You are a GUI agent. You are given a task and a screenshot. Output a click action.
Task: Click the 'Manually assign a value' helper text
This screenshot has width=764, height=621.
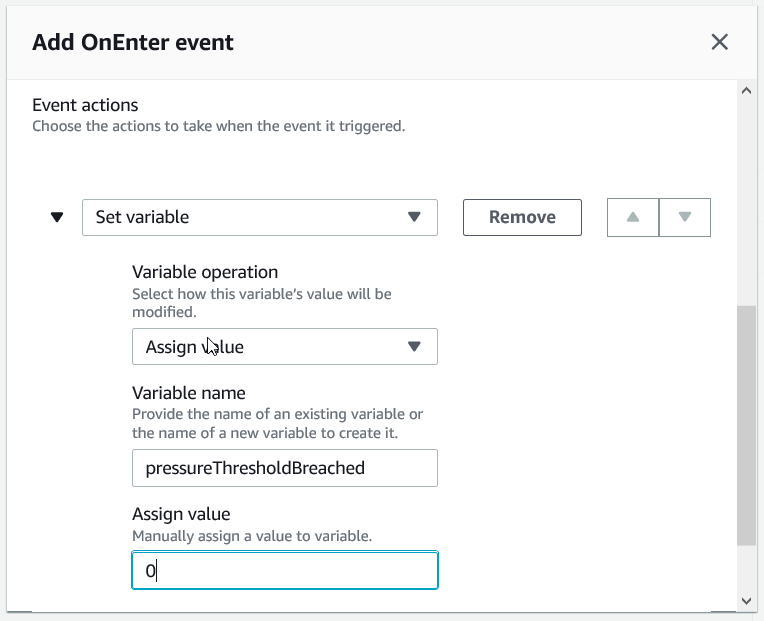(252, 536)
